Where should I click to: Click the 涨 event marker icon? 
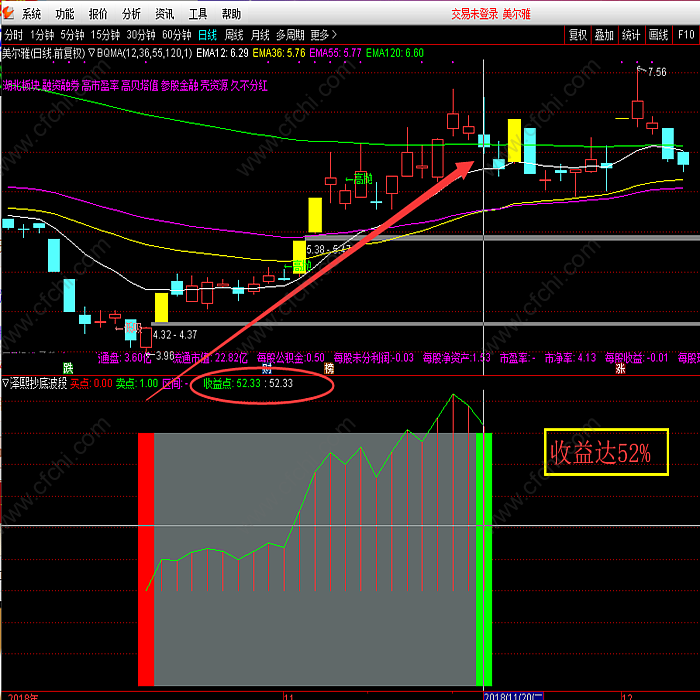click(621, 368)
